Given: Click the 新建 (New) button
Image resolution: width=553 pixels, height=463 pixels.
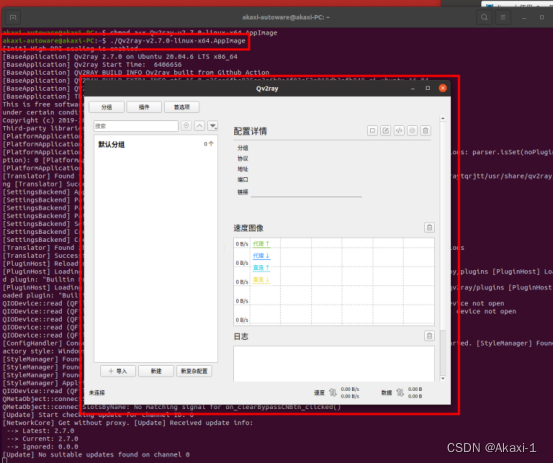Looking at the screenshot, I should coord(156,371).
